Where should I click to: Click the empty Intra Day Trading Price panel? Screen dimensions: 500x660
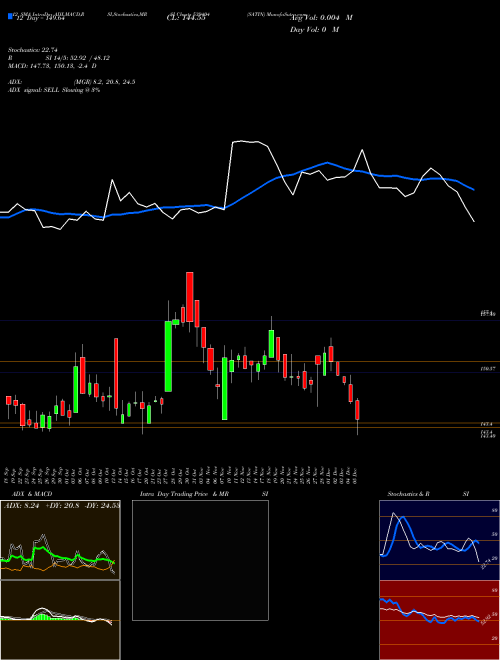(x=200, y=560)
